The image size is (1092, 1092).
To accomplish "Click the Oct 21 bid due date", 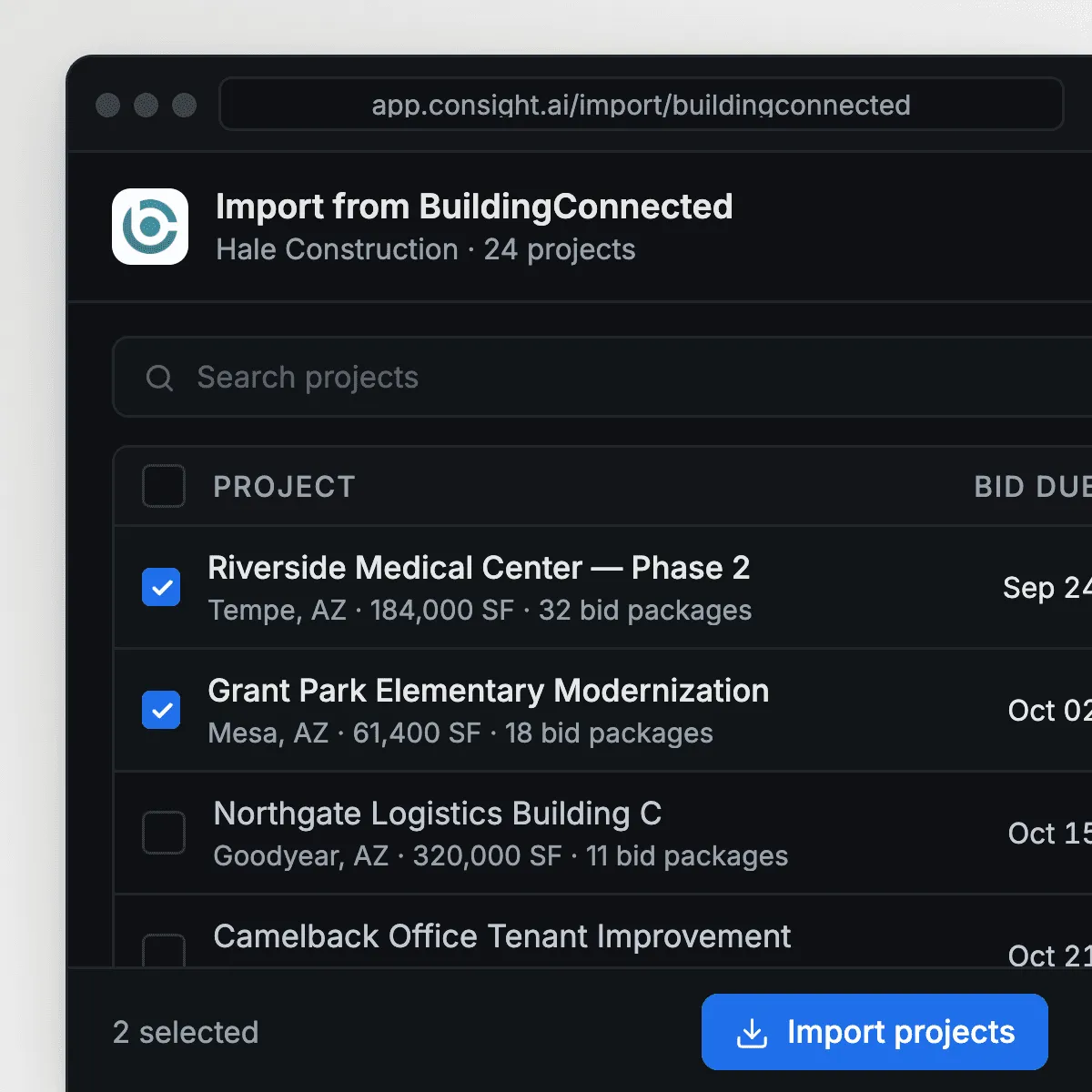I will (1050, 955).
